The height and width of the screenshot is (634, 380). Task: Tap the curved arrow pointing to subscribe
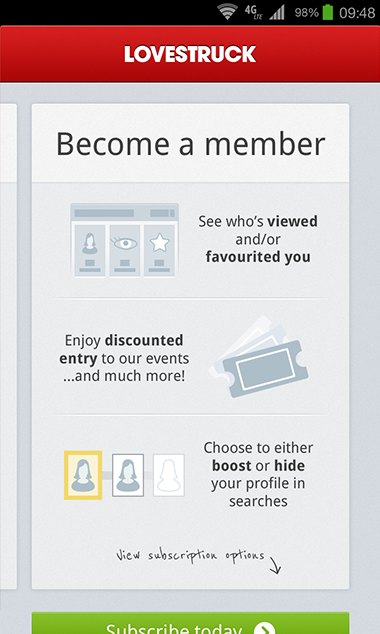pyautogui.click(x=274, y=565)
